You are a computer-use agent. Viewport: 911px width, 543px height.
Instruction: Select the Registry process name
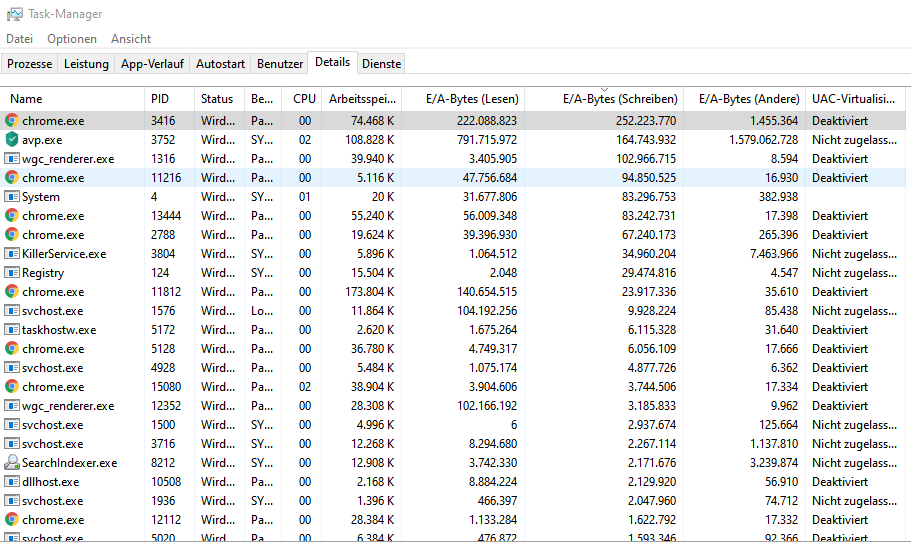coord(43,273)
